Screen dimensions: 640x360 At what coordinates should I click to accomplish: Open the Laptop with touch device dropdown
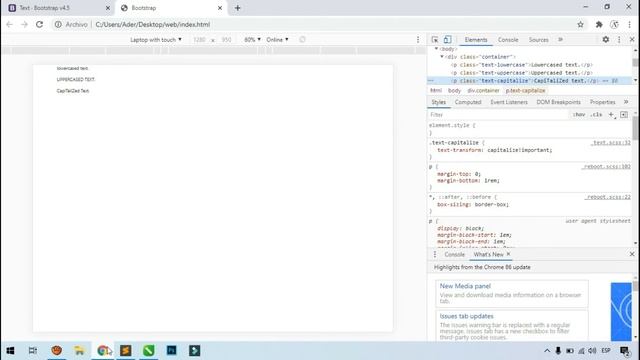[x=156, y=40]
